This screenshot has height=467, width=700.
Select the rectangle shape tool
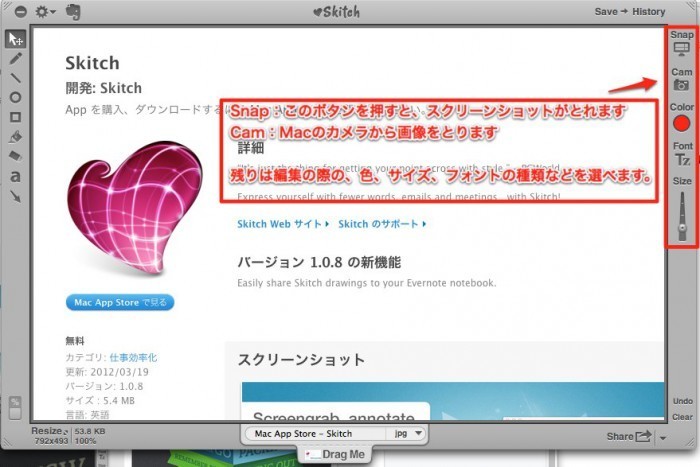[16, 117]
